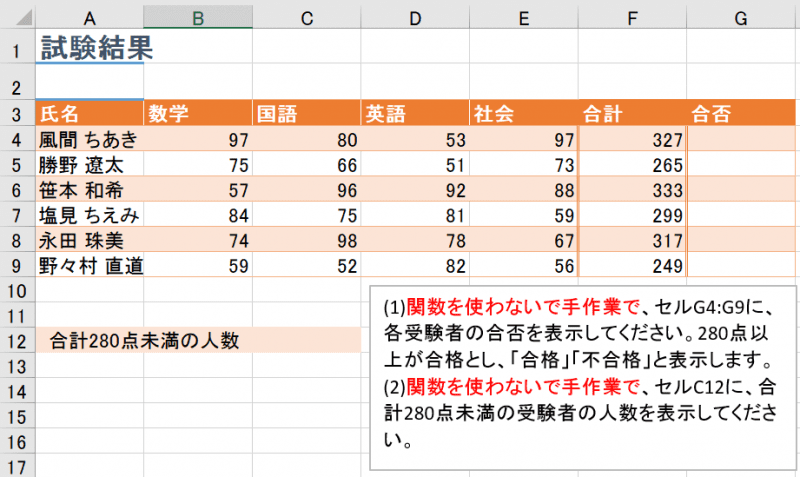This screenshot has height=477, width=800.
Task: Click the select-all corner triangle
Action: pos(24,18)
